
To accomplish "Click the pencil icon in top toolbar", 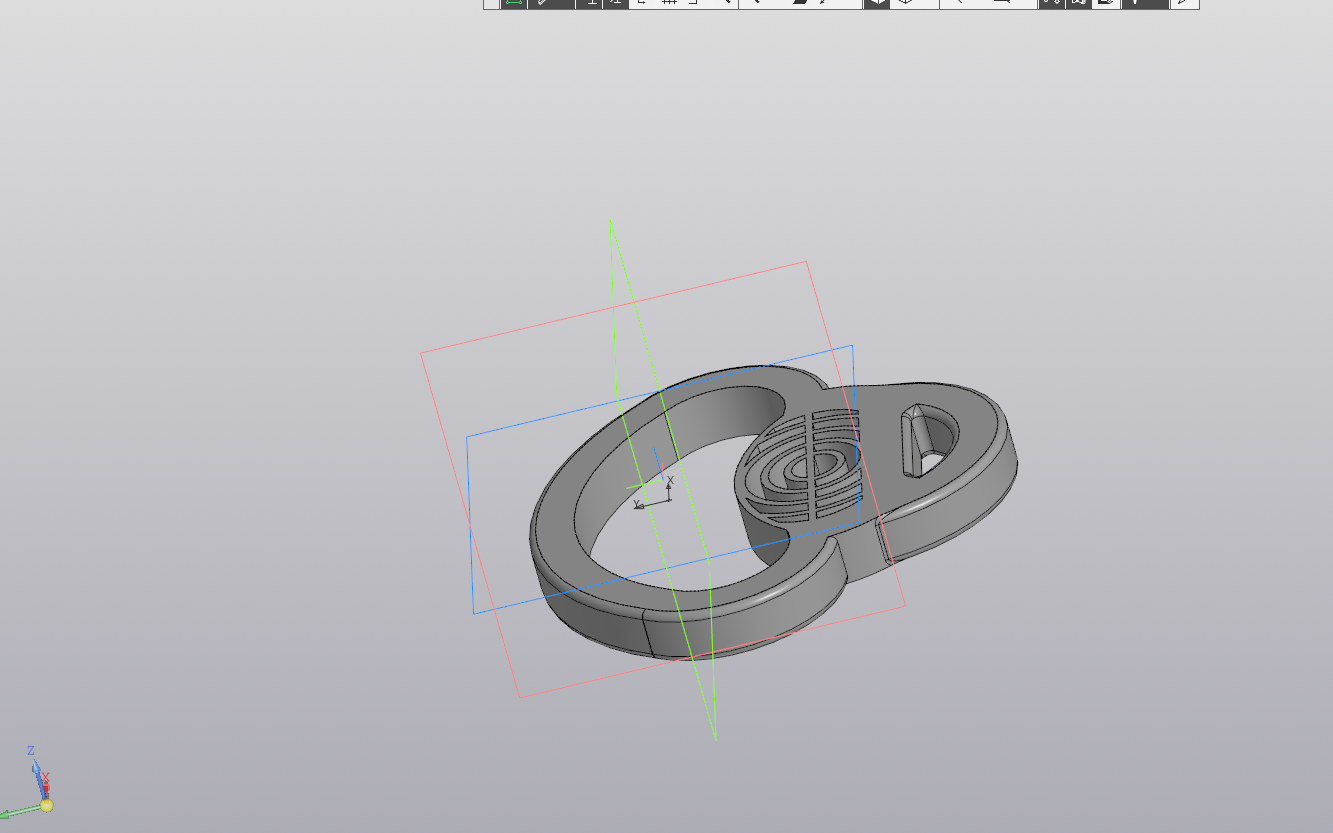I will 542,3.
